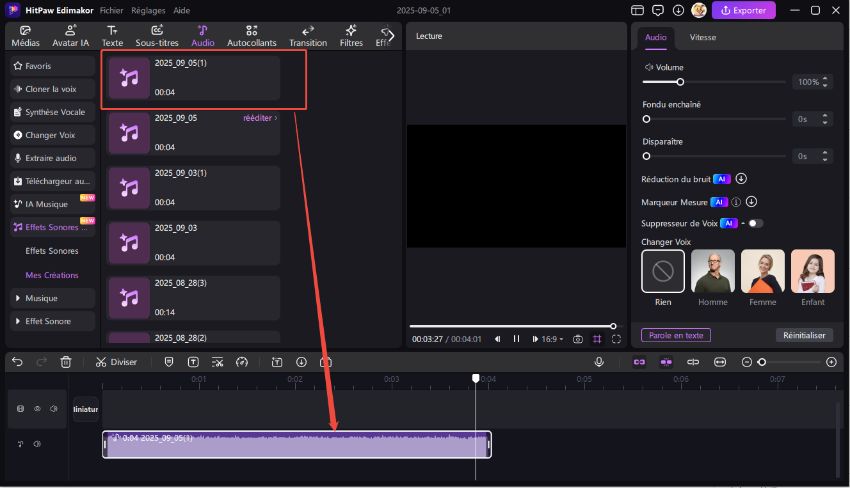Click the Disparaître slider handle
The height and width of the screenshot is (488, 850).
[x=646, y=156]
